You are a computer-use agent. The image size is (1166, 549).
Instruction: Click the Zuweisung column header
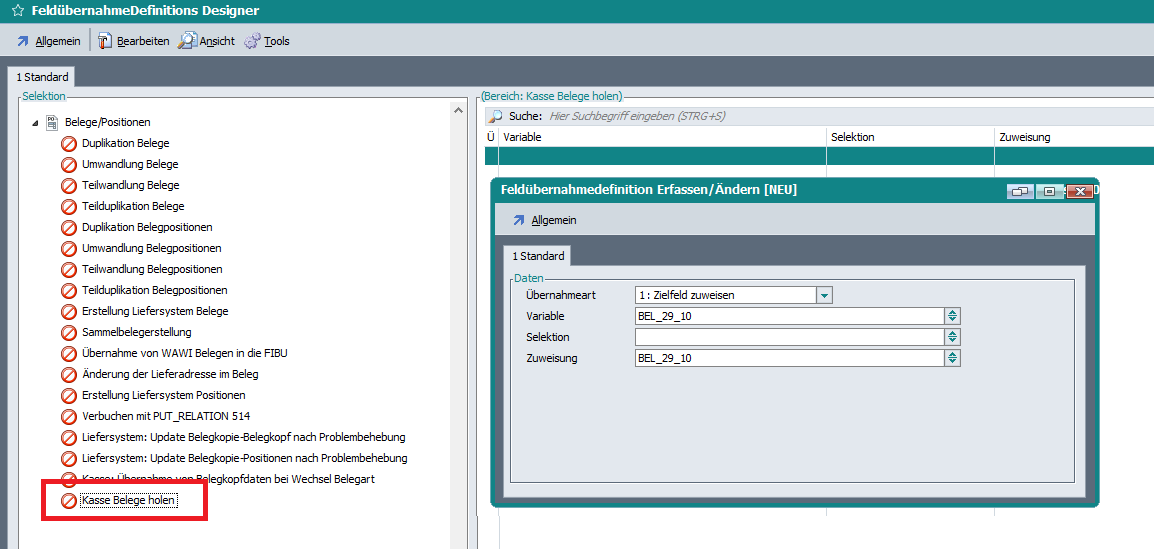tap(1024, 137)
